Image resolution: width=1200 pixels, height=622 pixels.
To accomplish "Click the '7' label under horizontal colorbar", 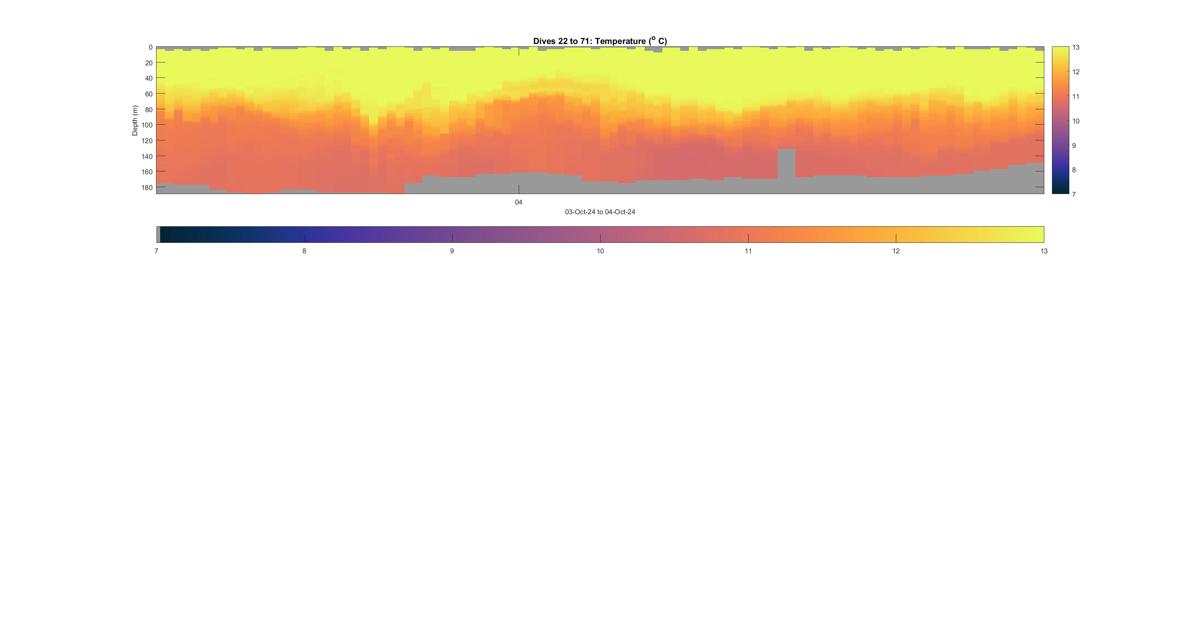I will [x=157, y=251].
